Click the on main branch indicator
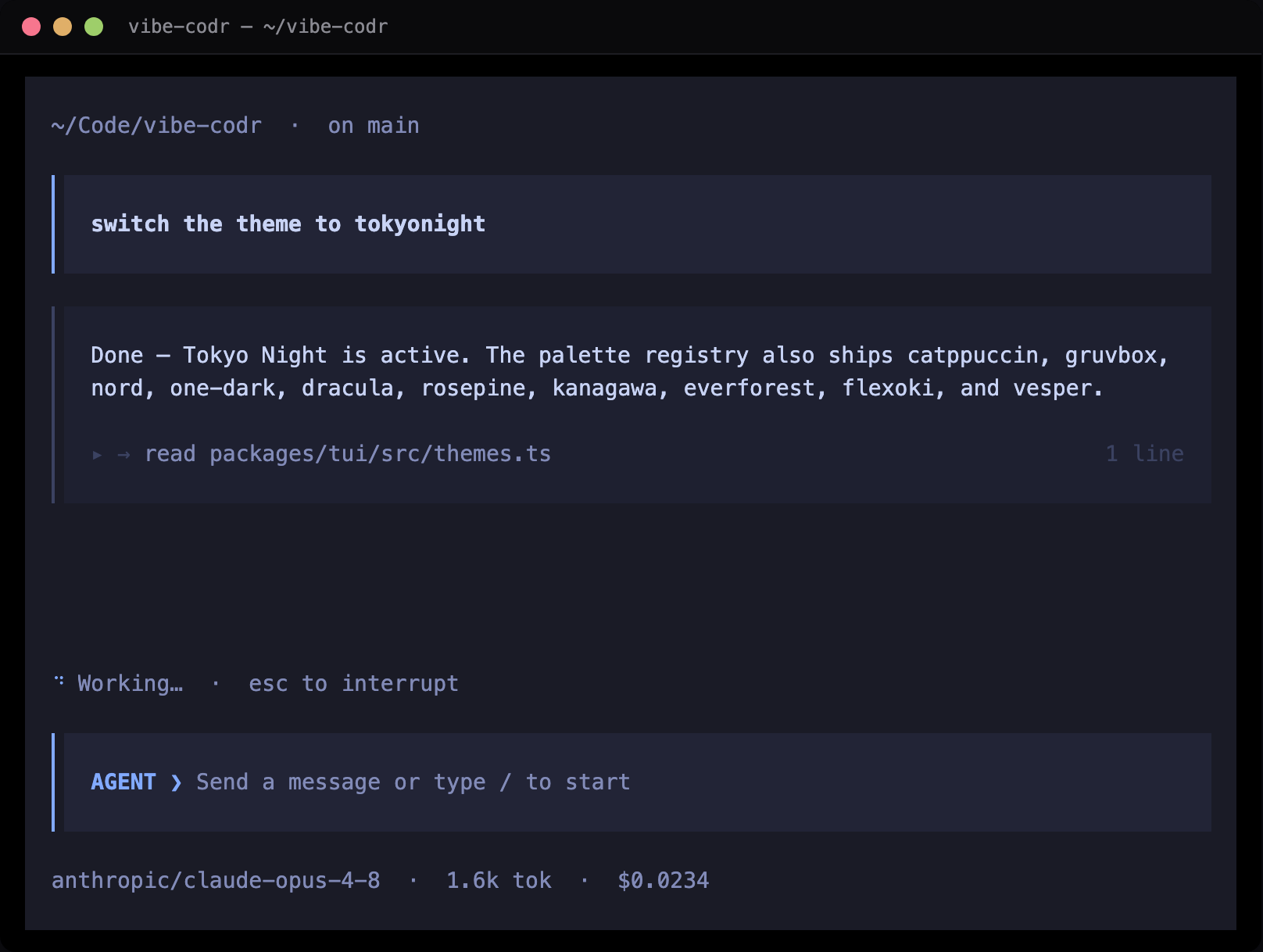Image resolution: width=1263 pixels, height=952 pixels. pos(374,126)
